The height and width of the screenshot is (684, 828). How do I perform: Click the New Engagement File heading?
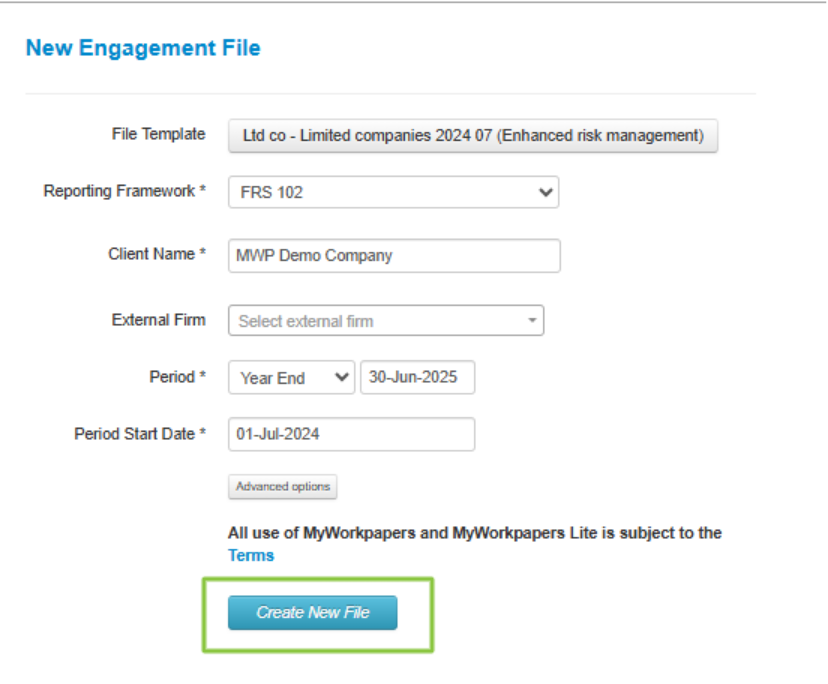(143, 47)
